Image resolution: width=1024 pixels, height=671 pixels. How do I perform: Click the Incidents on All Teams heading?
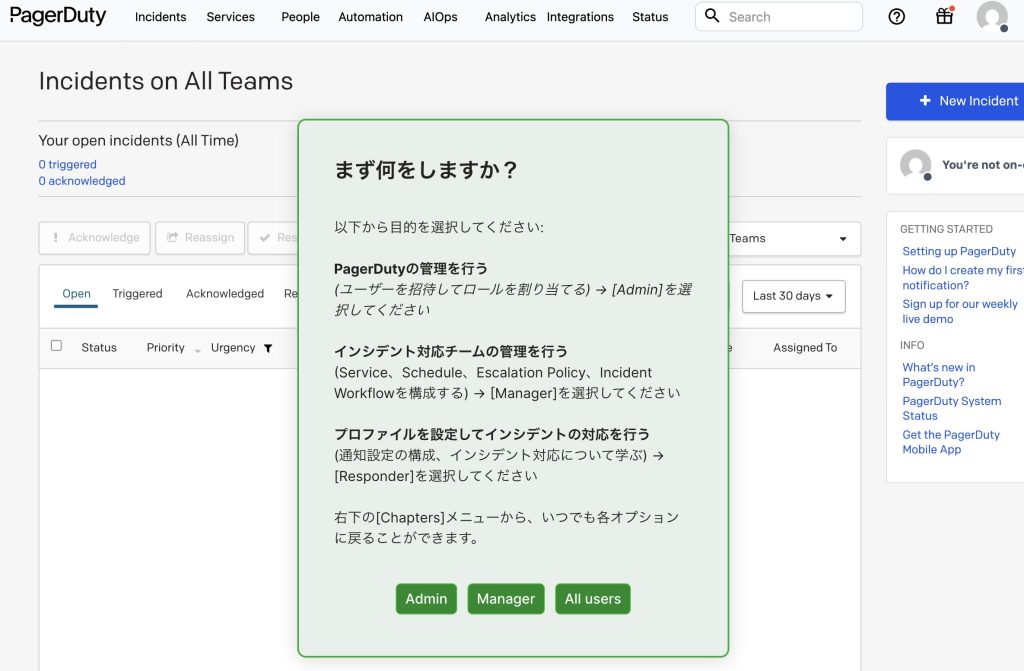tap(166, 81)
